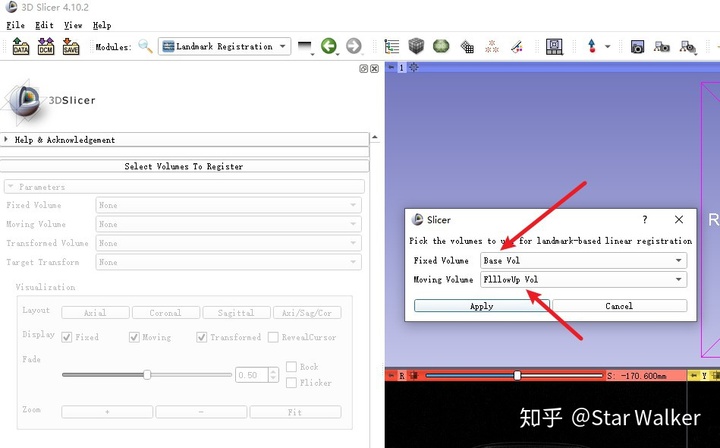
Task: Click Apply in Slicer dialog
Action: [482, 306]
